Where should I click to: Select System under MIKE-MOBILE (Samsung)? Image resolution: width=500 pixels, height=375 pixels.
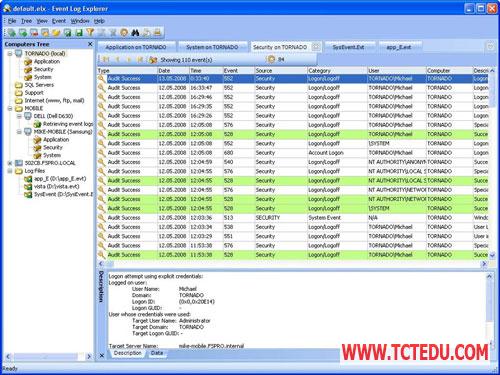[x=52, y=155]
